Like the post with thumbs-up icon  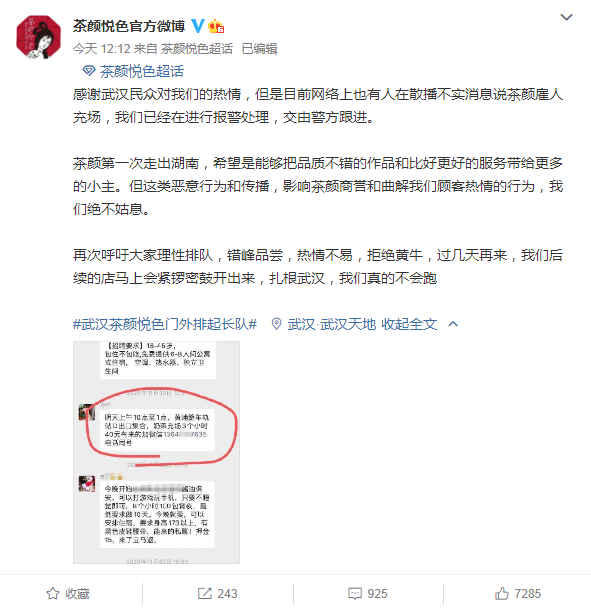(x=502, y=593)
